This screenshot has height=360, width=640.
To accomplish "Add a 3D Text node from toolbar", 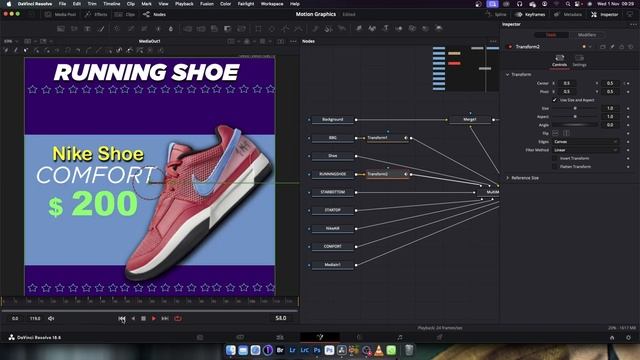I will pos(385,29).
